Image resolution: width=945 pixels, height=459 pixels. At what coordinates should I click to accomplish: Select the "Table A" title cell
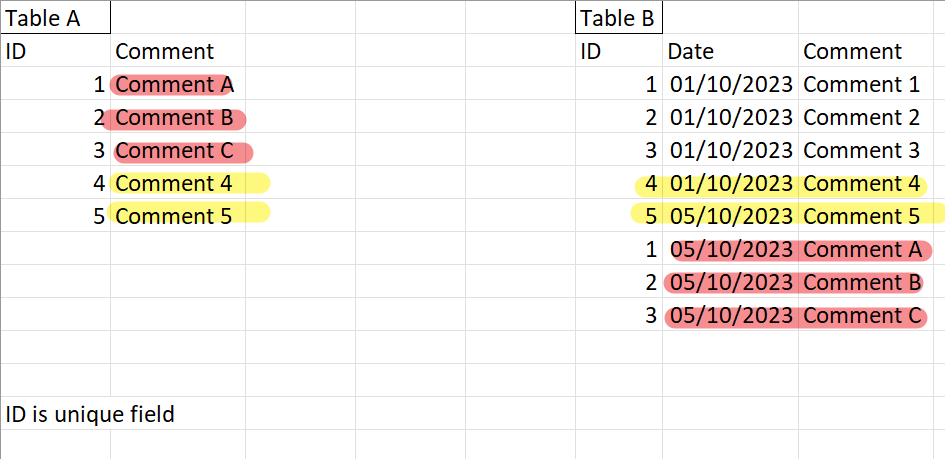[55, 17]
